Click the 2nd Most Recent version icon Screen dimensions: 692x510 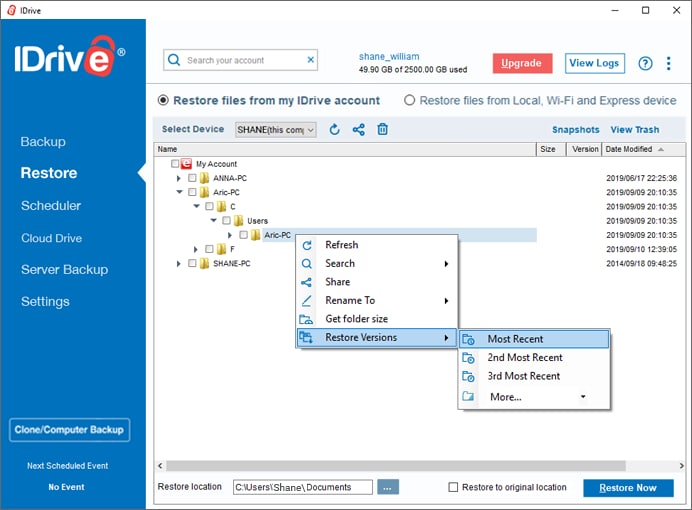point(468,358)
